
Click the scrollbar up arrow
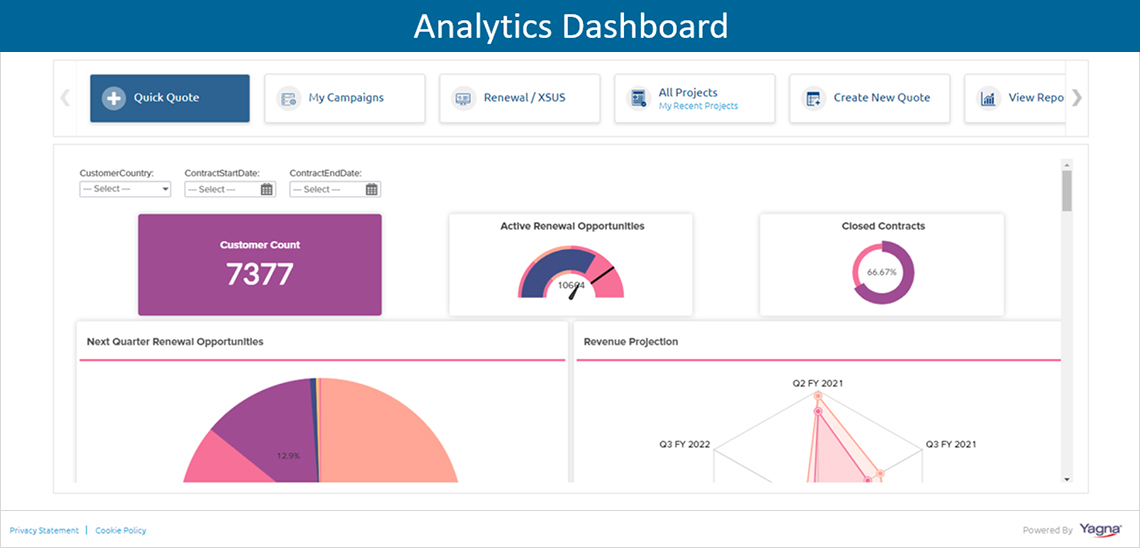coord(1067,164)
